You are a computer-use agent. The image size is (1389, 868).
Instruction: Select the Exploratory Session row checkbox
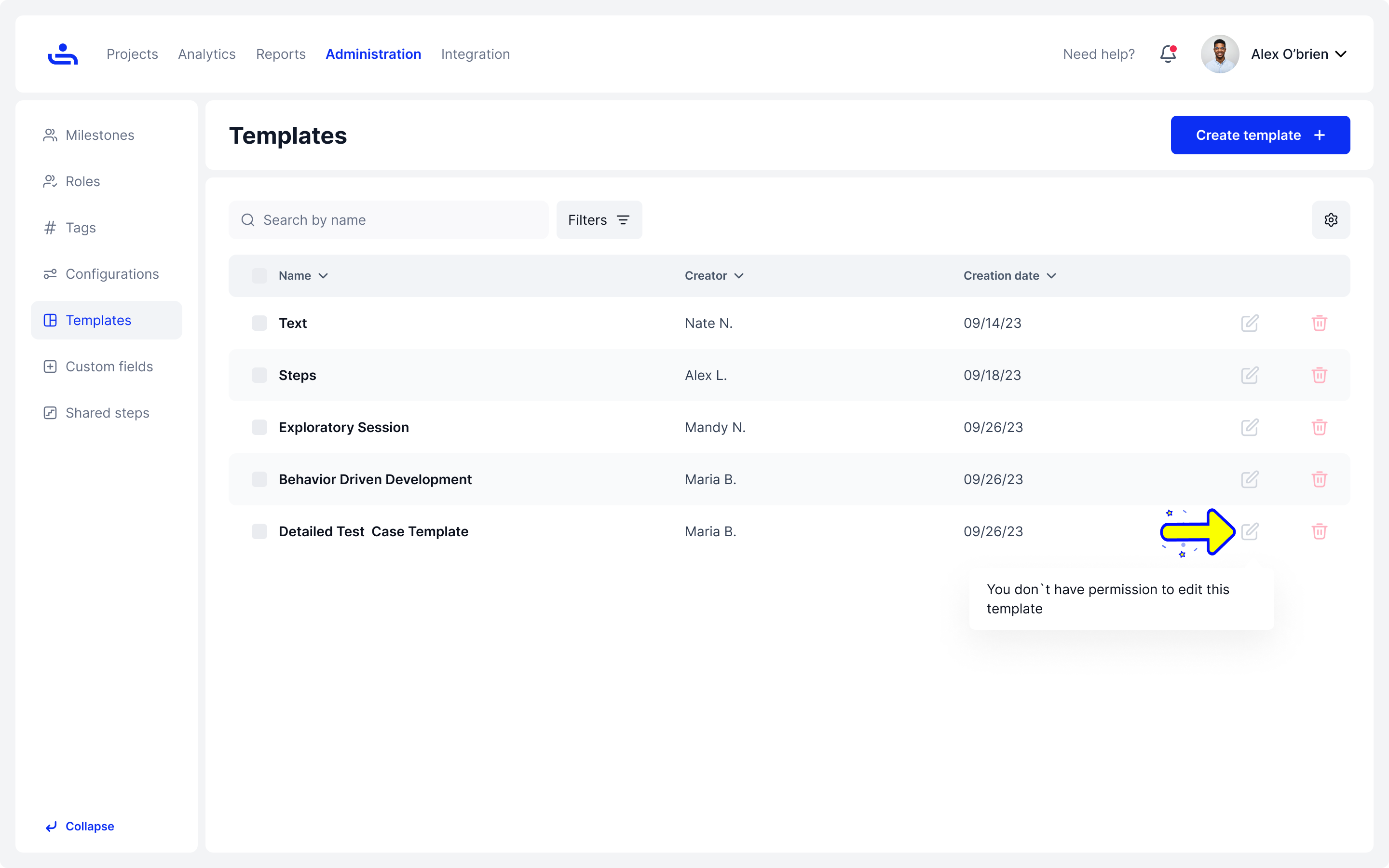pos(259,428)
